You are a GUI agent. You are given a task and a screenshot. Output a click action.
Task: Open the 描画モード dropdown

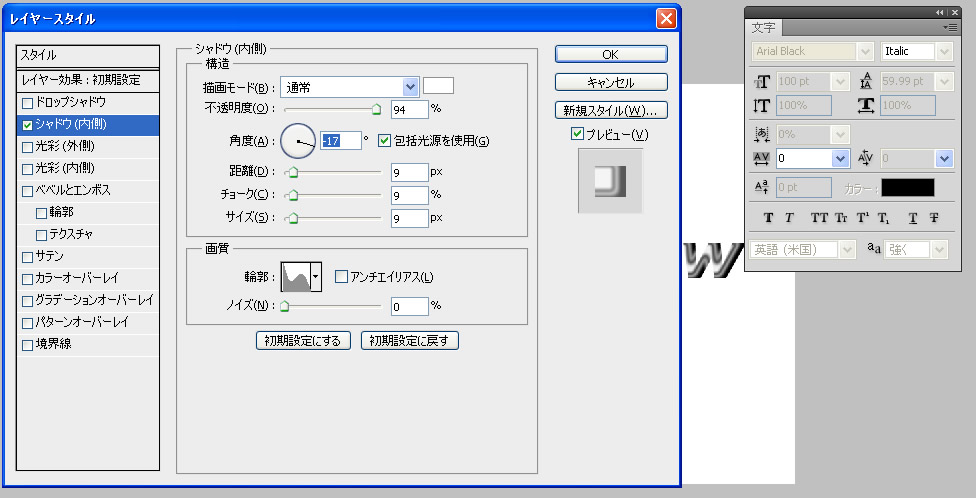pyautogui.click(x=410, y=87)
